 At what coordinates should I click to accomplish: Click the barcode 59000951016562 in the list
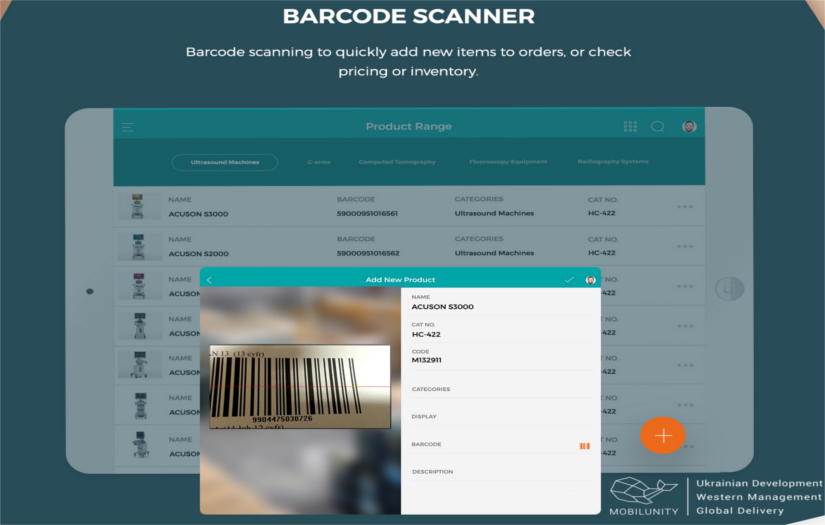pos(368,253)
